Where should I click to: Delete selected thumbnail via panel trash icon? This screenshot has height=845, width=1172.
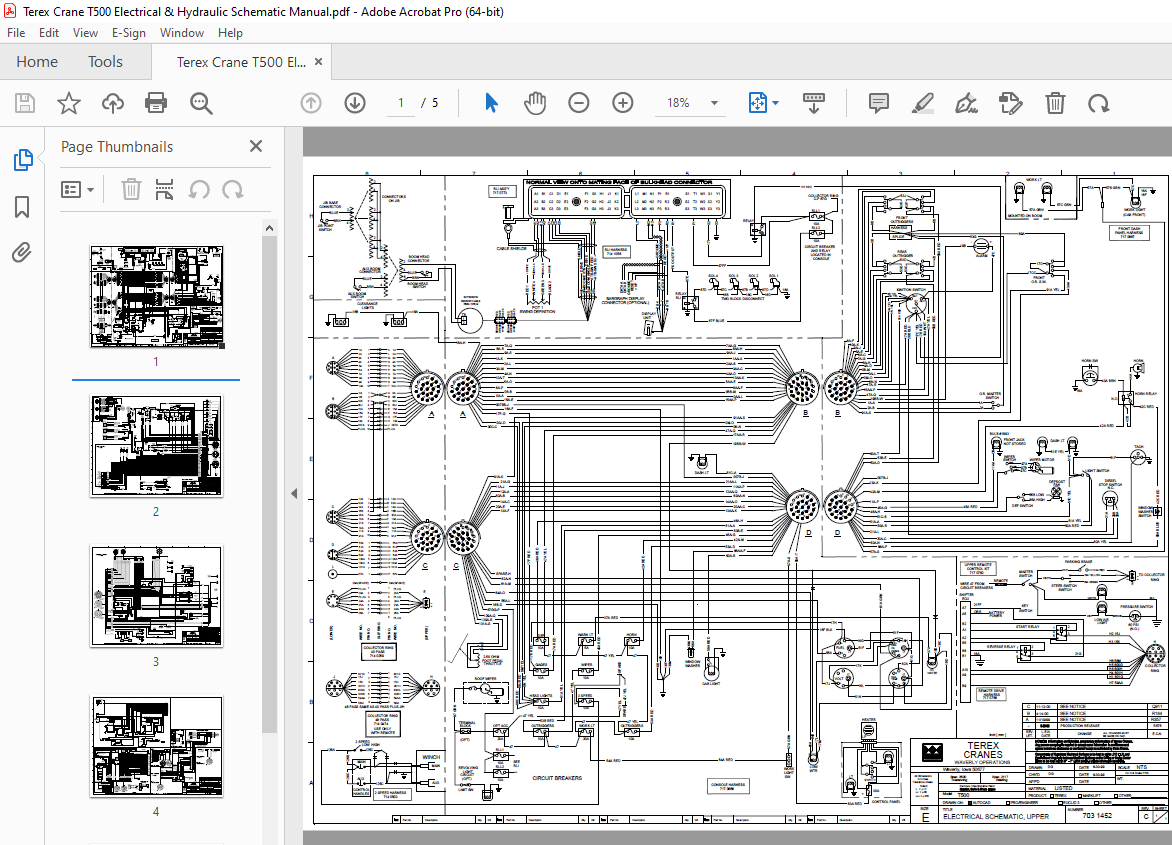(x=131, y=190)
